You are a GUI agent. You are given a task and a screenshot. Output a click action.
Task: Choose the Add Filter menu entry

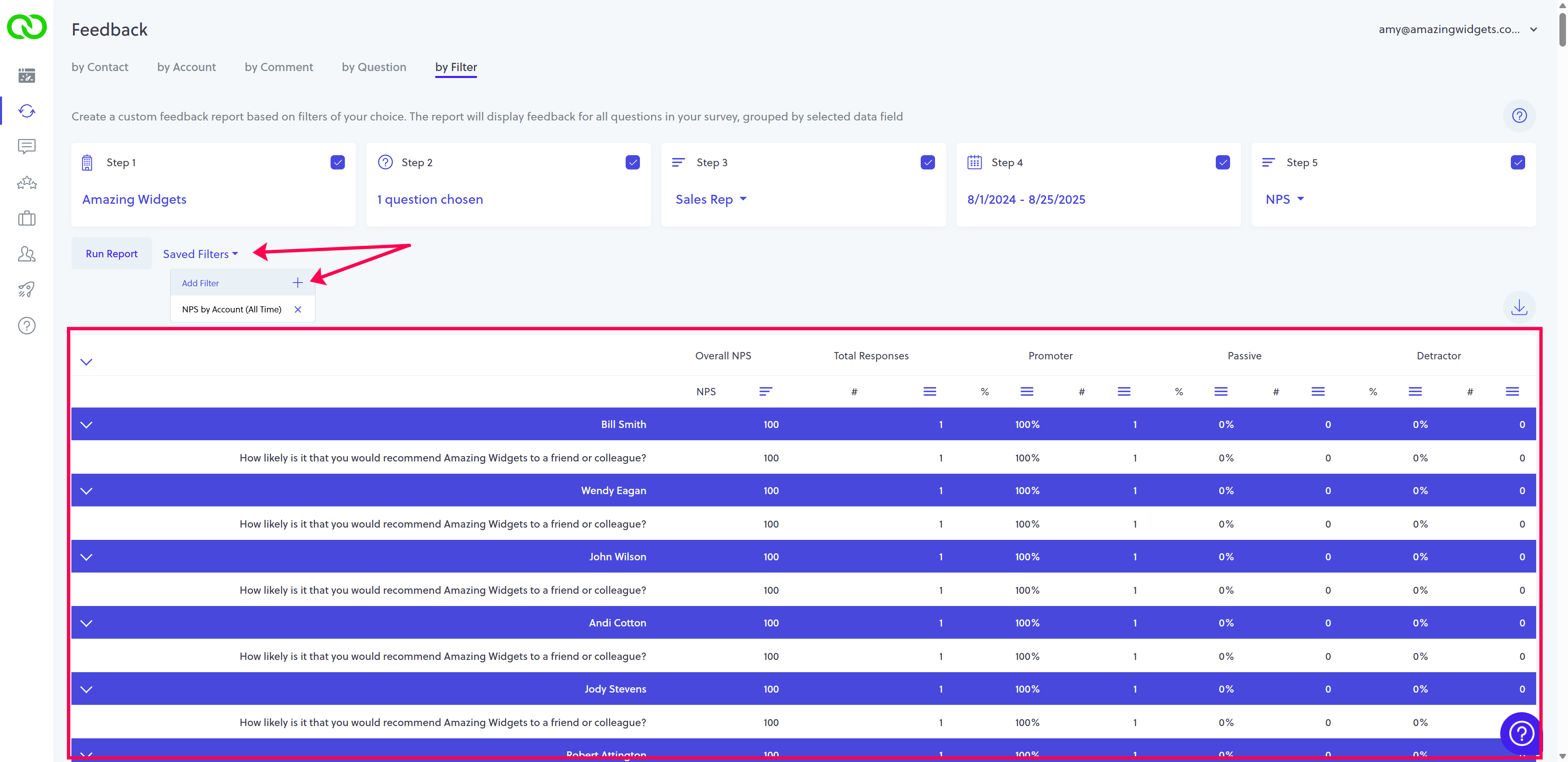242,283
